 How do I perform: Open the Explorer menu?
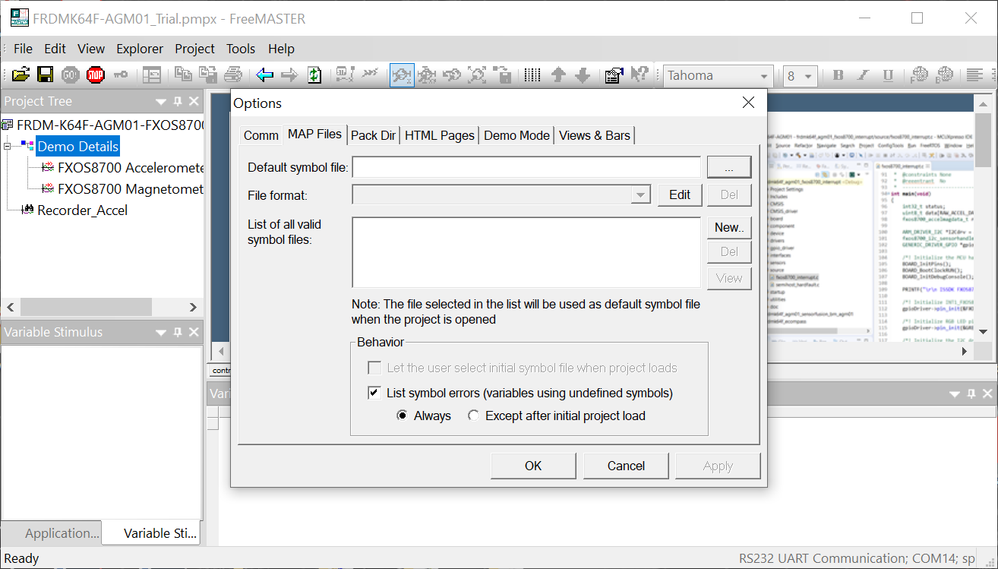(x=139, y=49)
